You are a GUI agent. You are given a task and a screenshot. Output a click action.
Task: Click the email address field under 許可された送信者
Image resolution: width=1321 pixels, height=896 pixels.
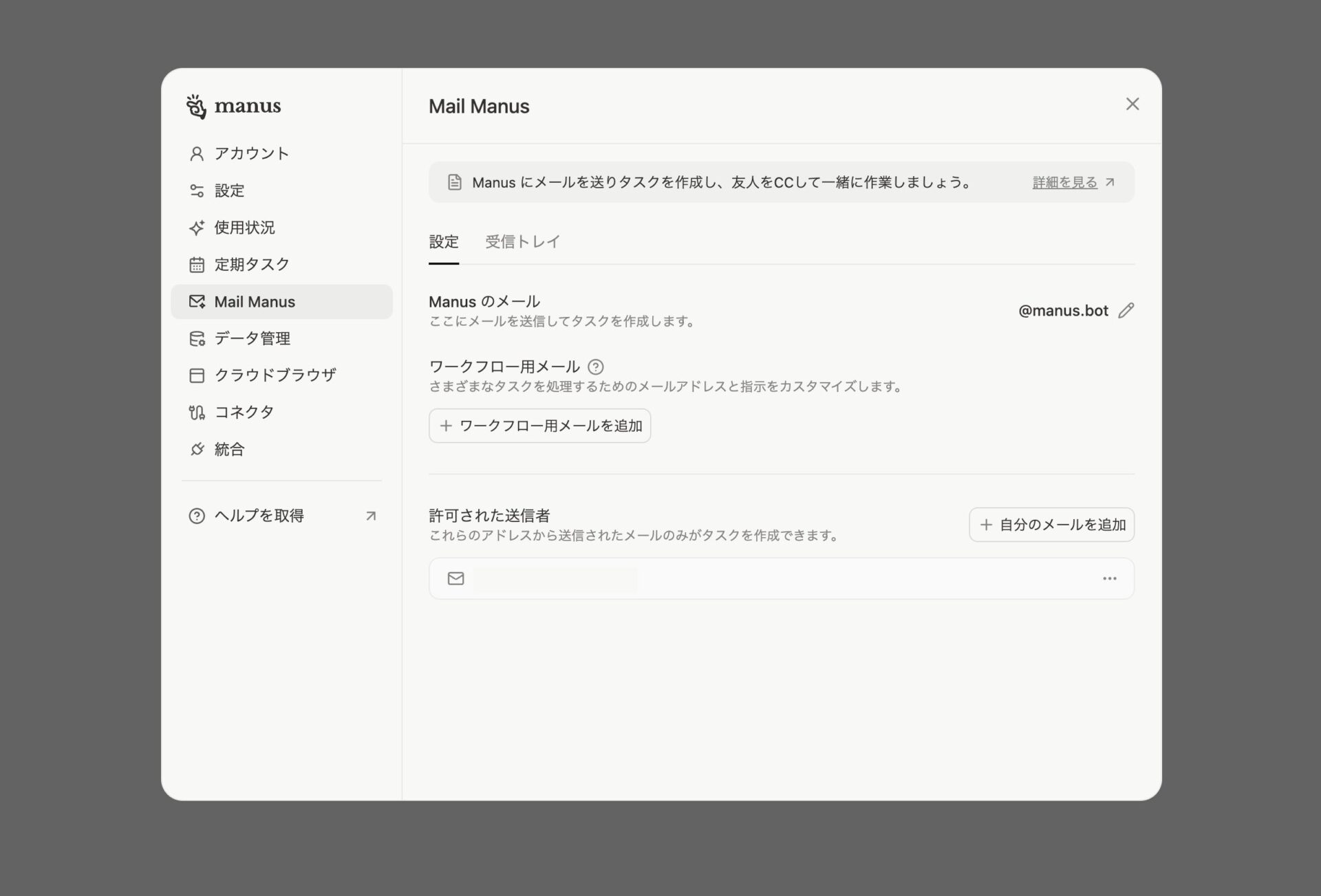pyautogui.click(x=555, y=578)
